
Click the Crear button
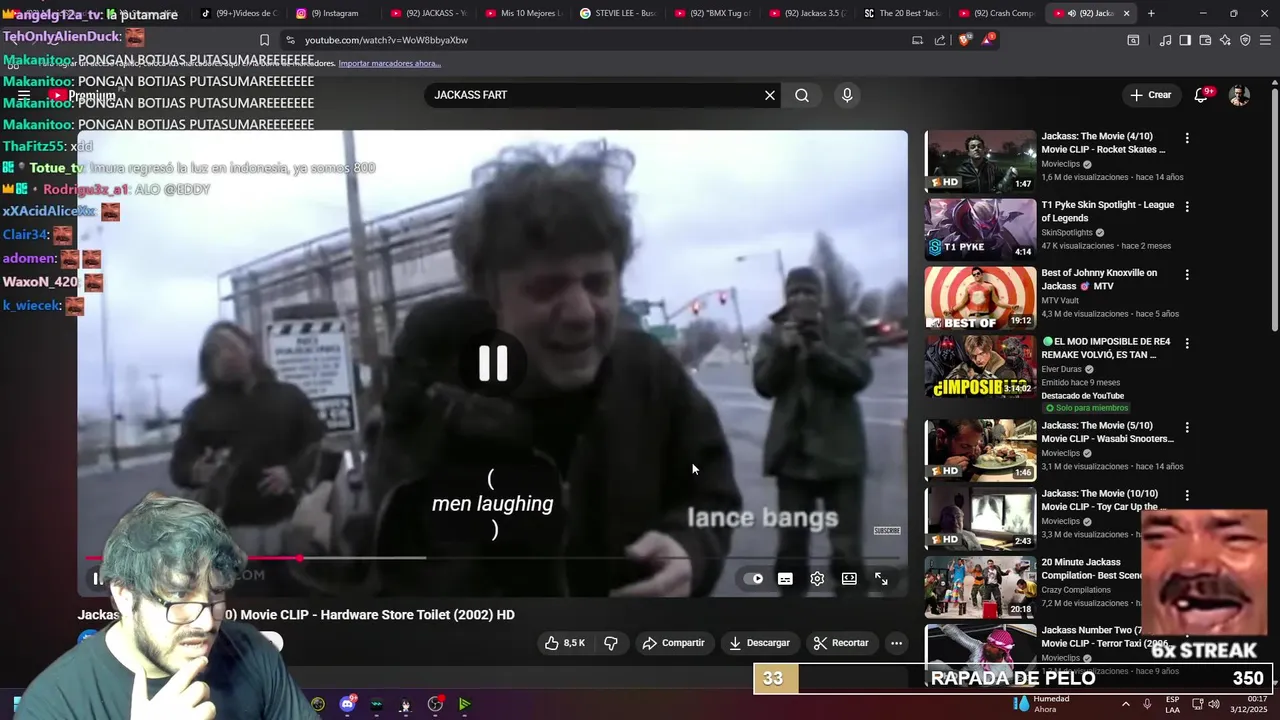pos(1150,95)
